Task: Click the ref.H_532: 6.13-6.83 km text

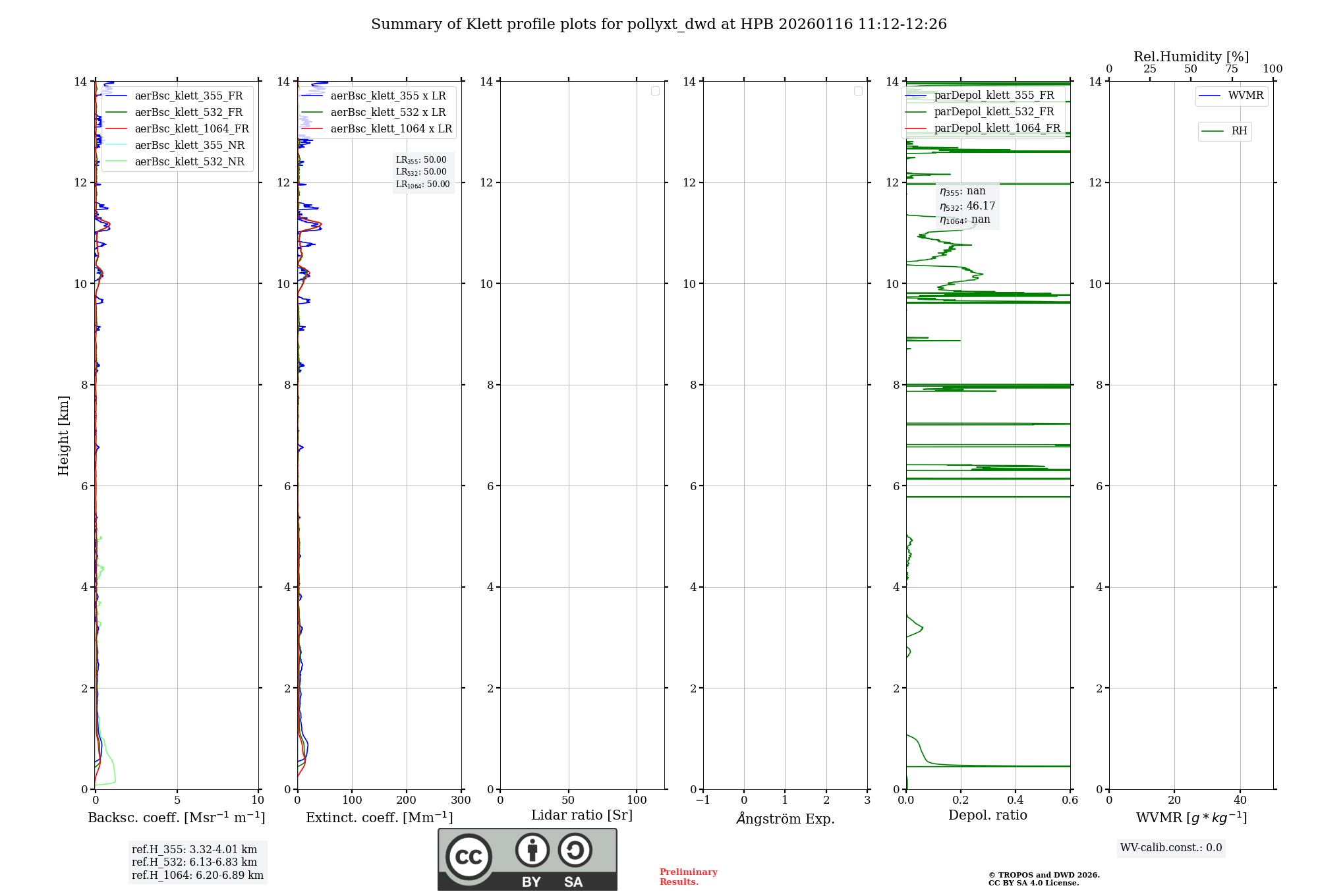Action: [194, 862]
